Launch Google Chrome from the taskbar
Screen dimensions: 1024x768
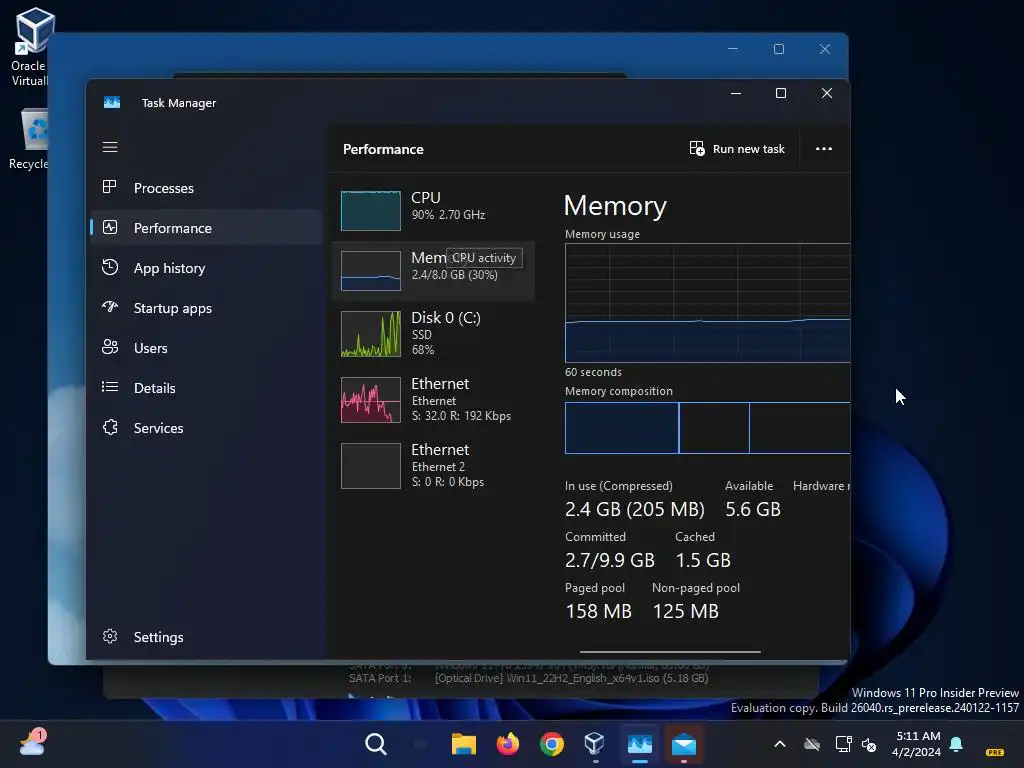pyautogui.click(x=552, y=744)
